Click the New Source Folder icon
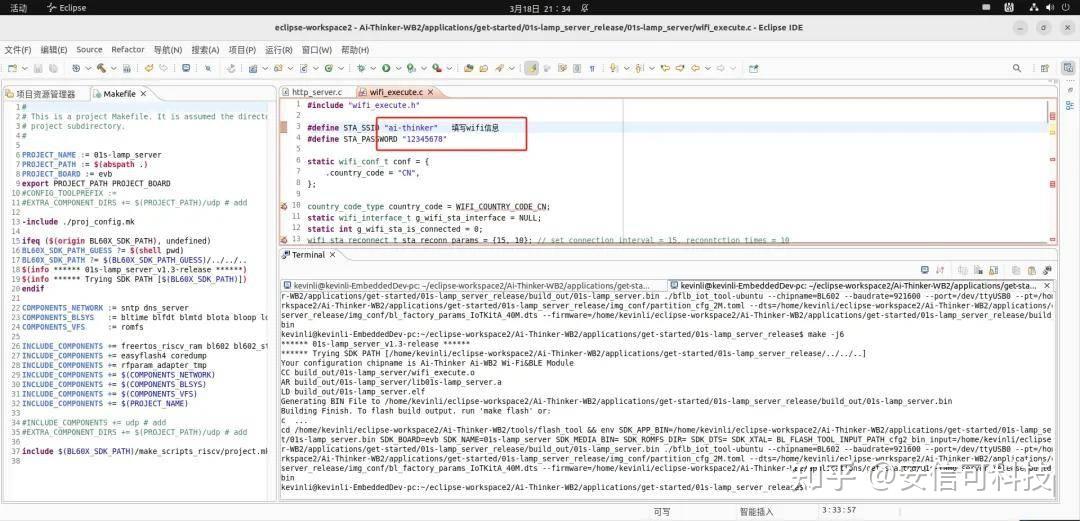The width and height of the screenshot is (1080, 521). (x=278, y=68)
